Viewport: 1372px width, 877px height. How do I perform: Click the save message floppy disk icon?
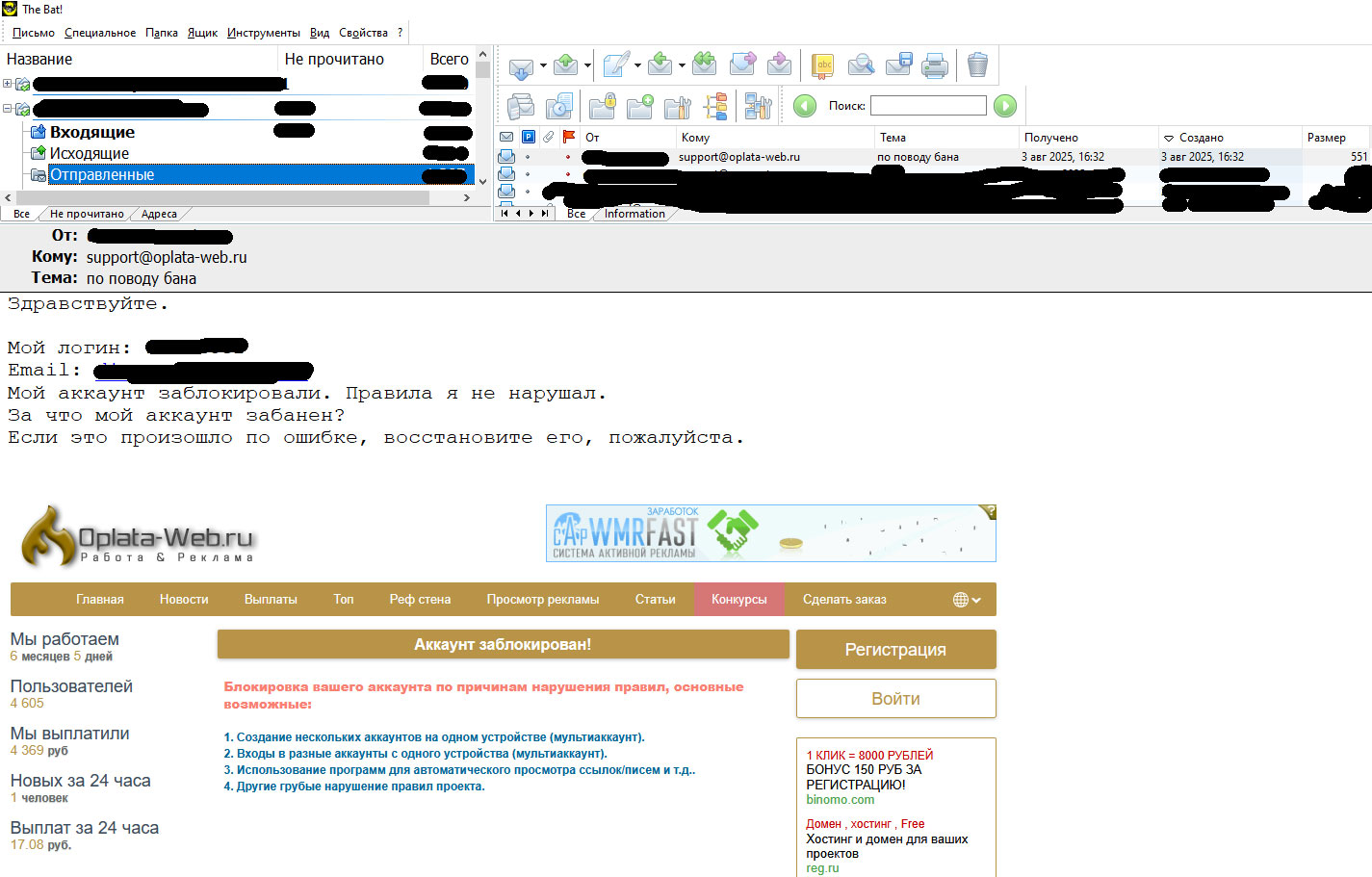pyautogui.click(x=898, y=65)
